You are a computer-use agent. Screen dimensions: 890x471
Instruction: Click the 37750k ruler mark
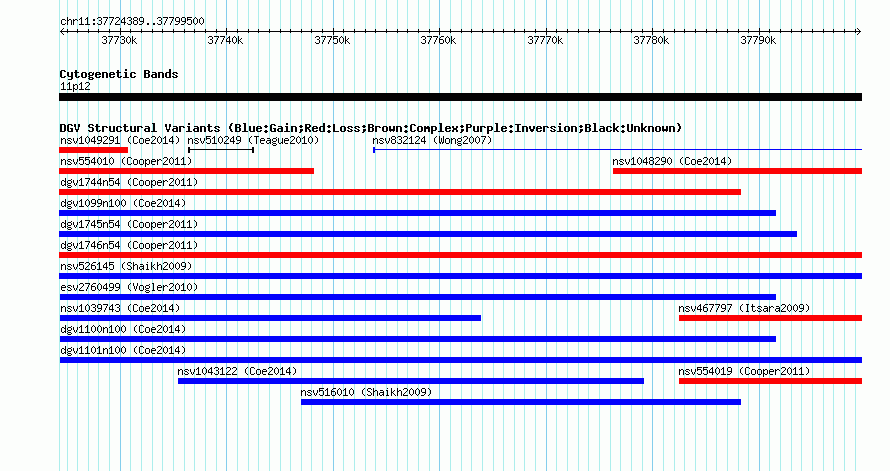tap(332, 40)
